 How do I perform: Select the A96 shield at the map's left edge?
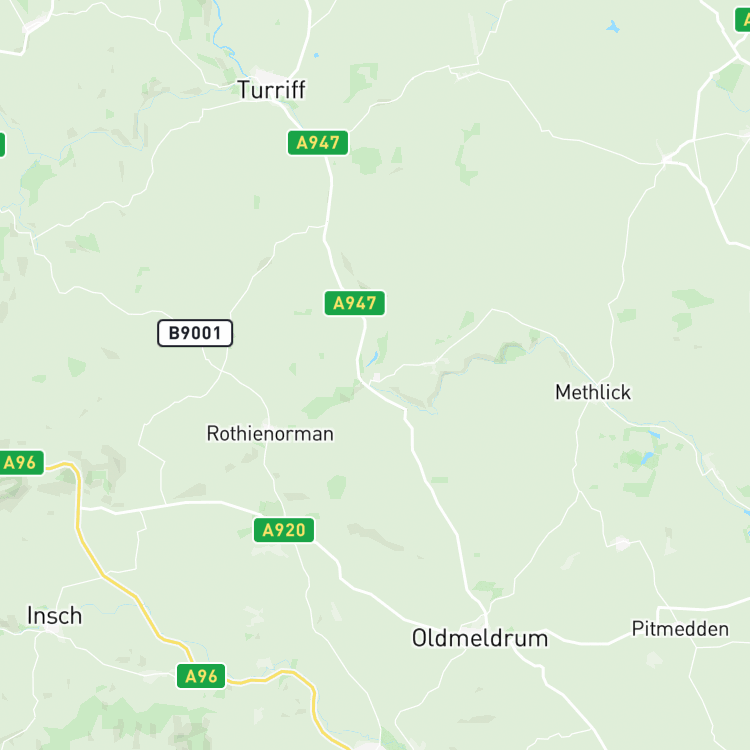pos(21,463)
